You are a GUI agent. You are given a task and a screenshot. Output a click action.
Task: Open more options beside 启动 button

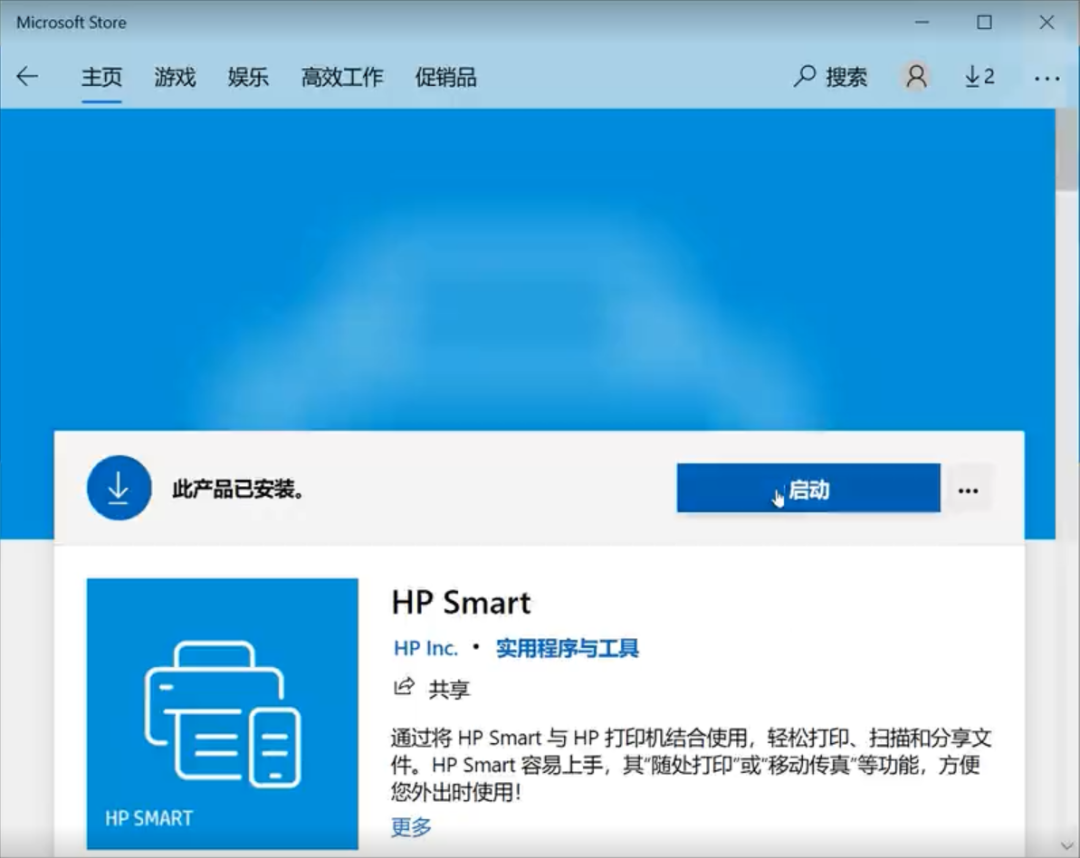tap(968, 490)
